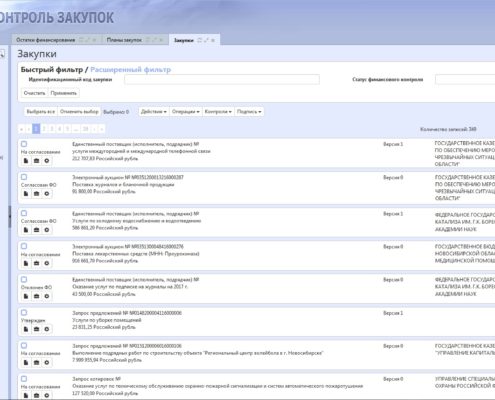Screen dimensions: 495x400
Task: Open document icon for водоснабжению row
Action: pyautogui.click(x=26, y=230)
